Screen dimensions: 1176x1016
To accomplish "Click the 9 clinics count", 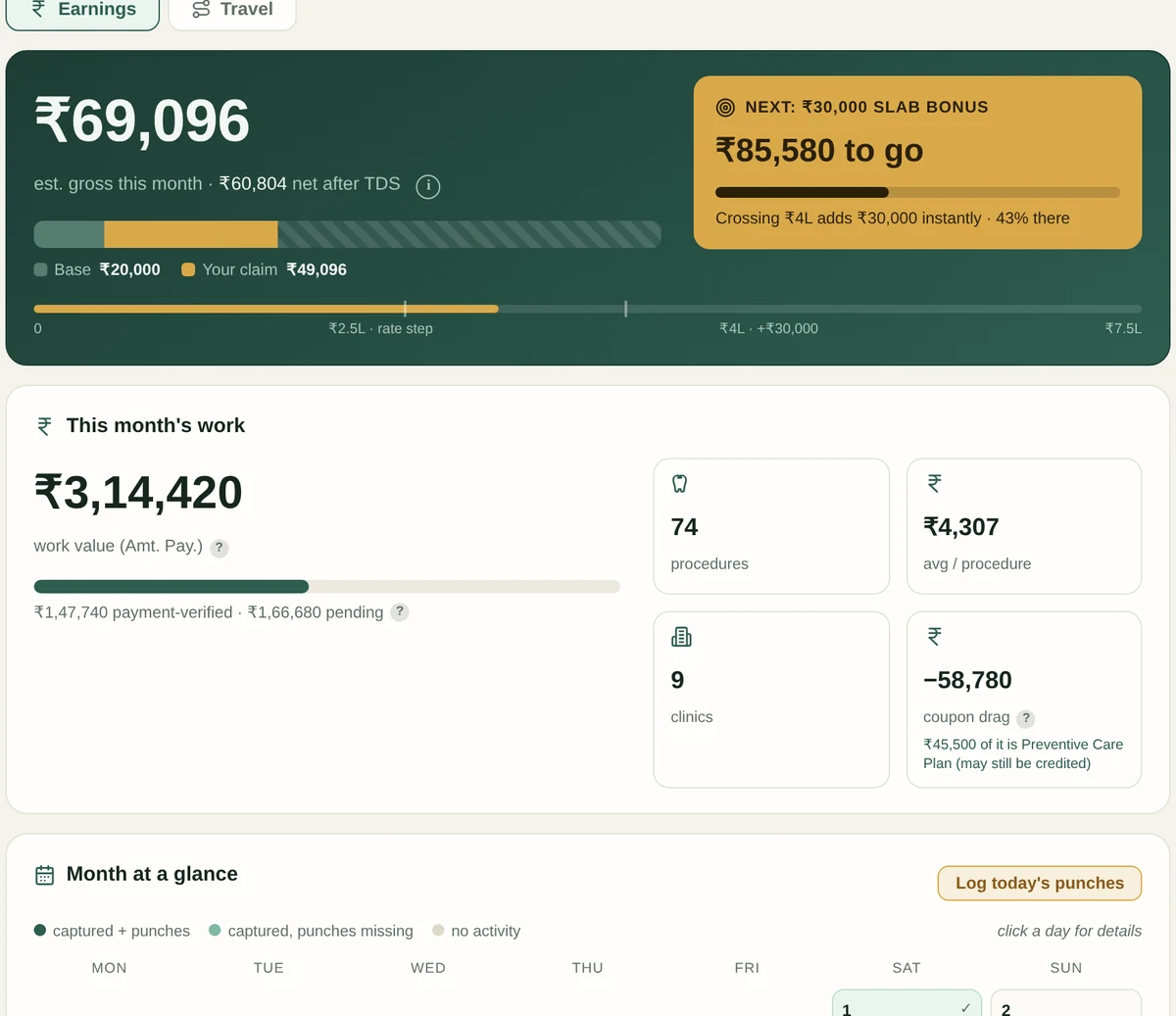I will tap(677, 680).
